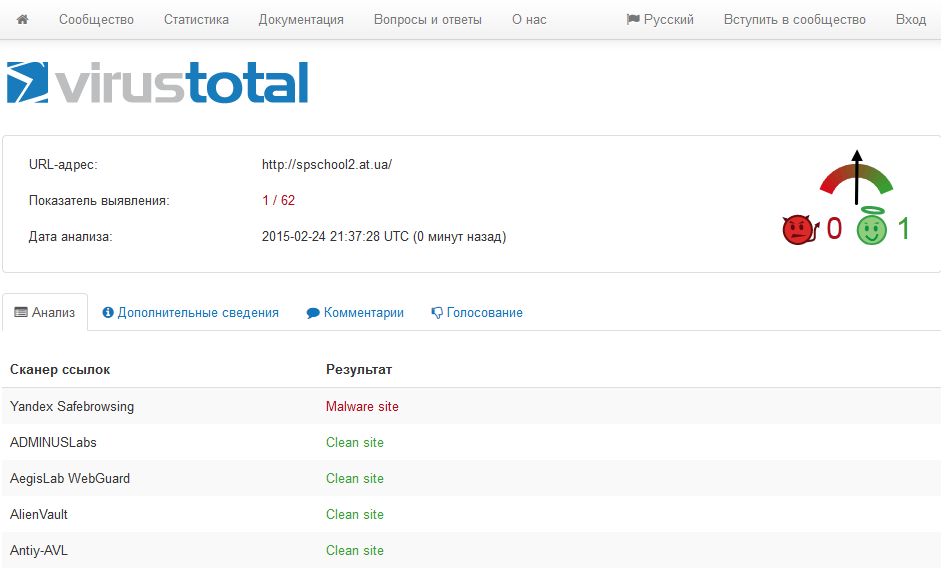Click the green angel harmless vote icon
This screenshot has width=941, height=570.
pos(871,226)
